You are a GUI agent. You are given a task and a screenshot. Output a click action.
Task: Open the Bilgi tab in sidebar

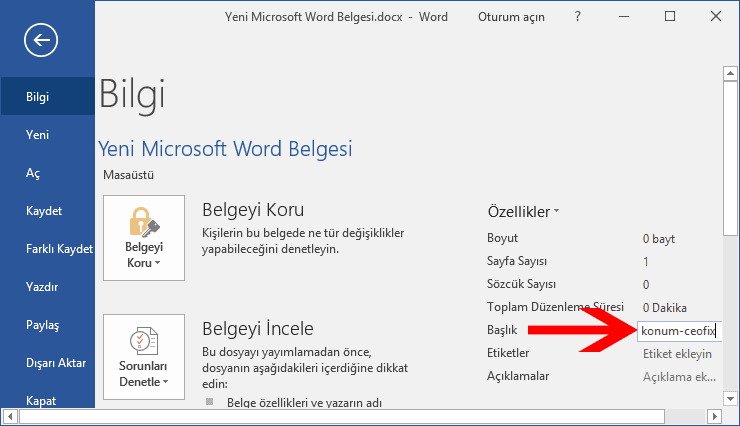click(x=47, y=97)
